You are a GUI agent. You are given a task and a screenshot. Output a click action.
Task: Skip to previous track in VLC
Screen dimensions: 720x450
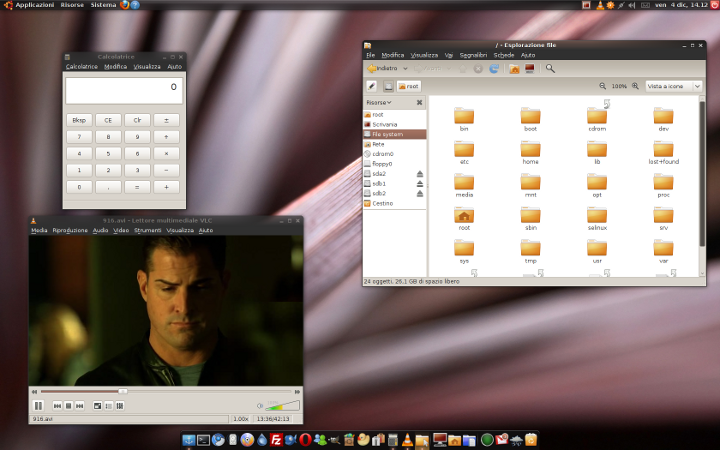coord(57,406)
